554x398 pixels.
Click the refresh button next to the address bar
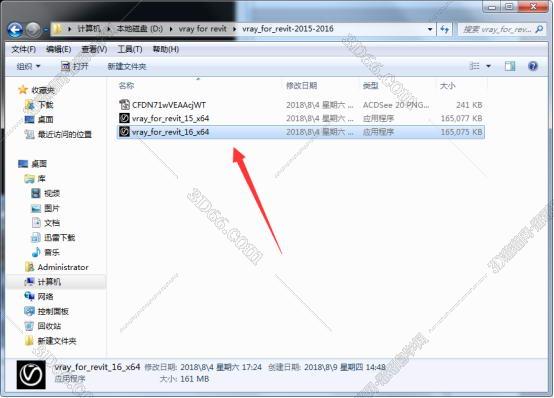(x=445, y=29)
